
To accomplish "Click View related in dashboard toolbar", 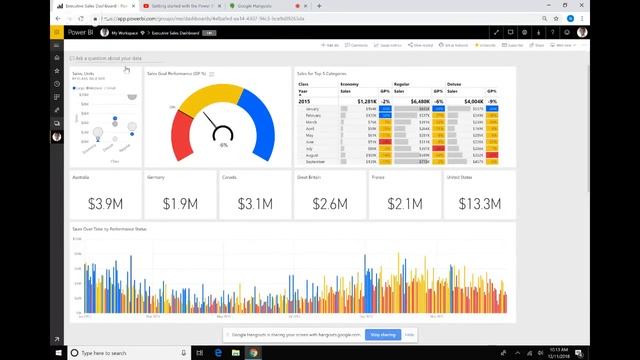I will 420,45.
